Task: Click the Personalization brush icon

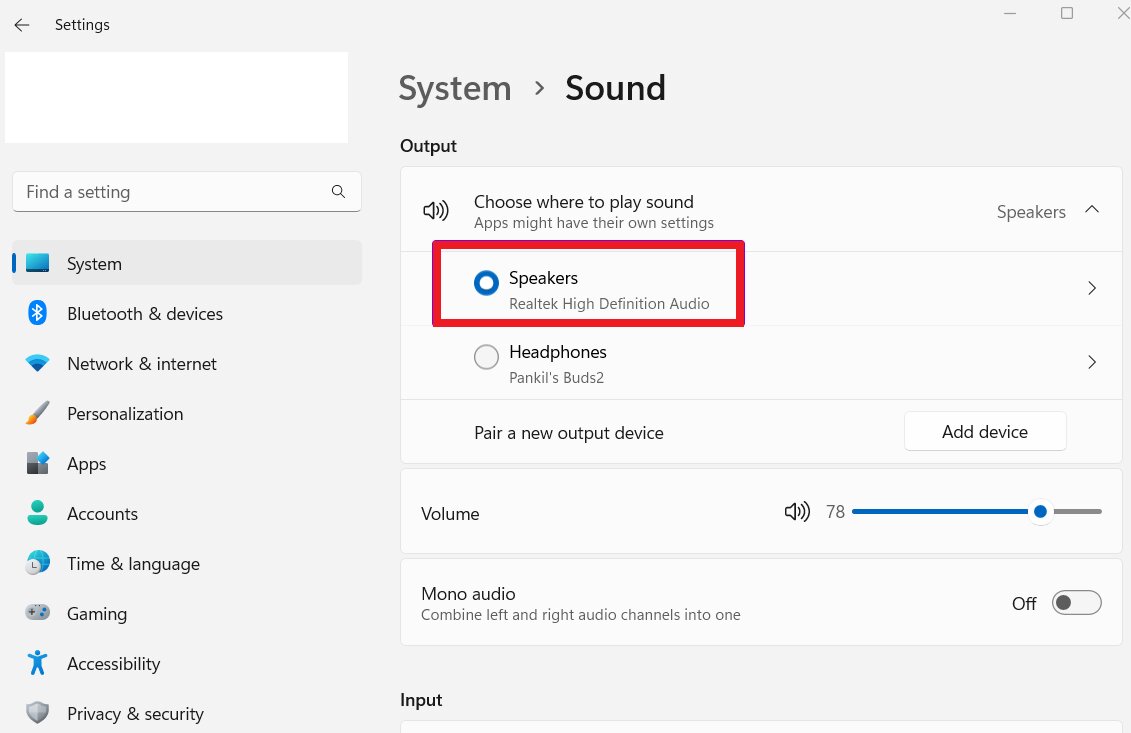Action: tap(37, 413)
